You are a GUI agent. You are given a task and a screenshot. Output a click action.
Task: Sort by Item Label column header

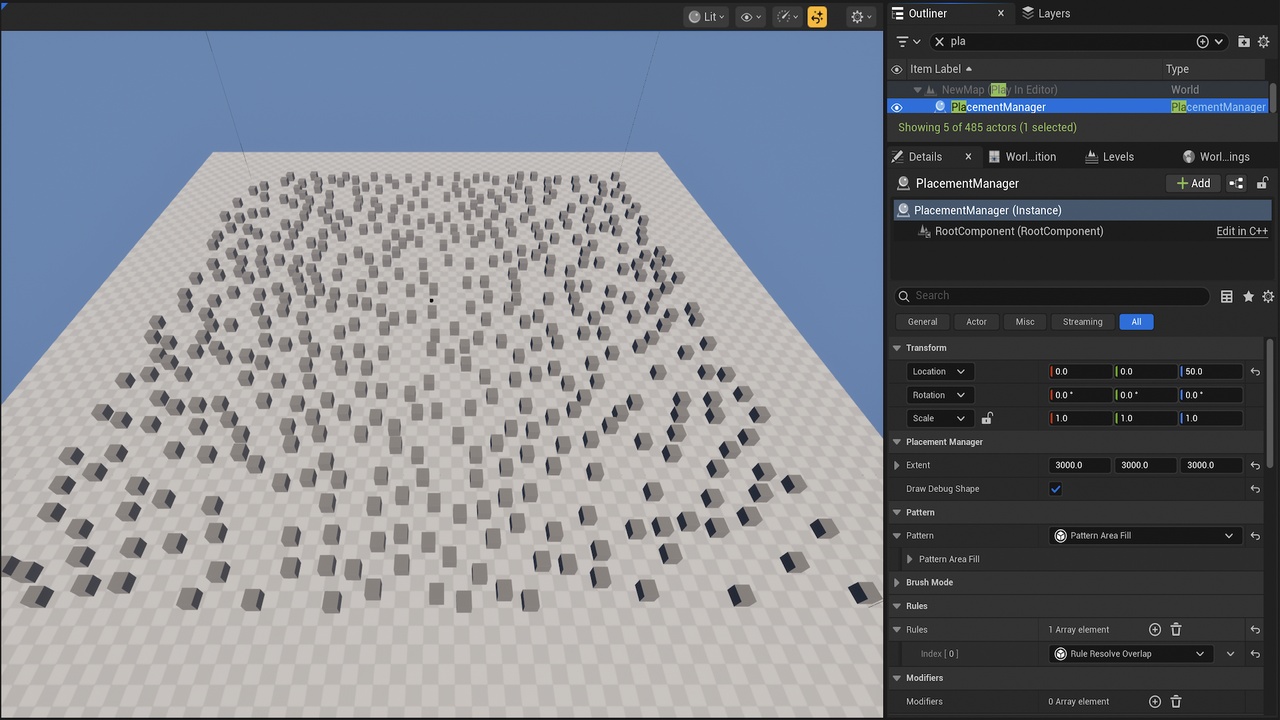pyautogui.click(x=941, y=69)
